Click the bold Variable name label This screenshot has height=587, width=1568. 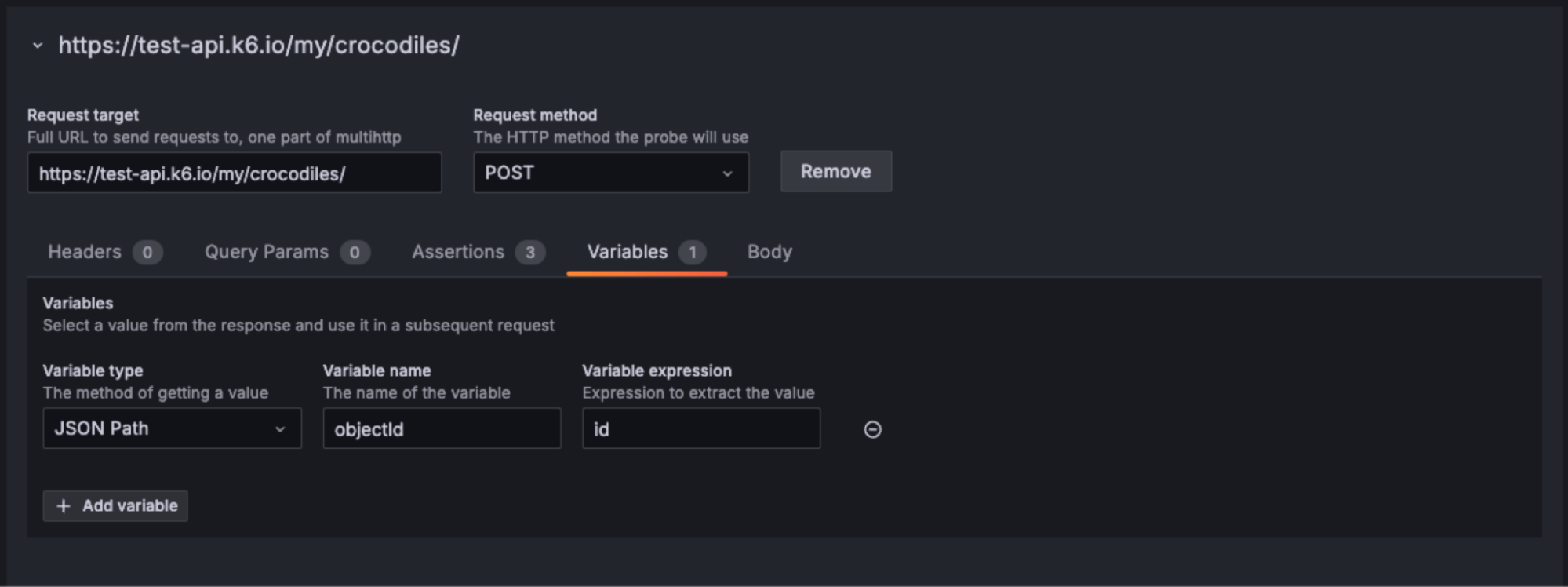coord(377,370)
